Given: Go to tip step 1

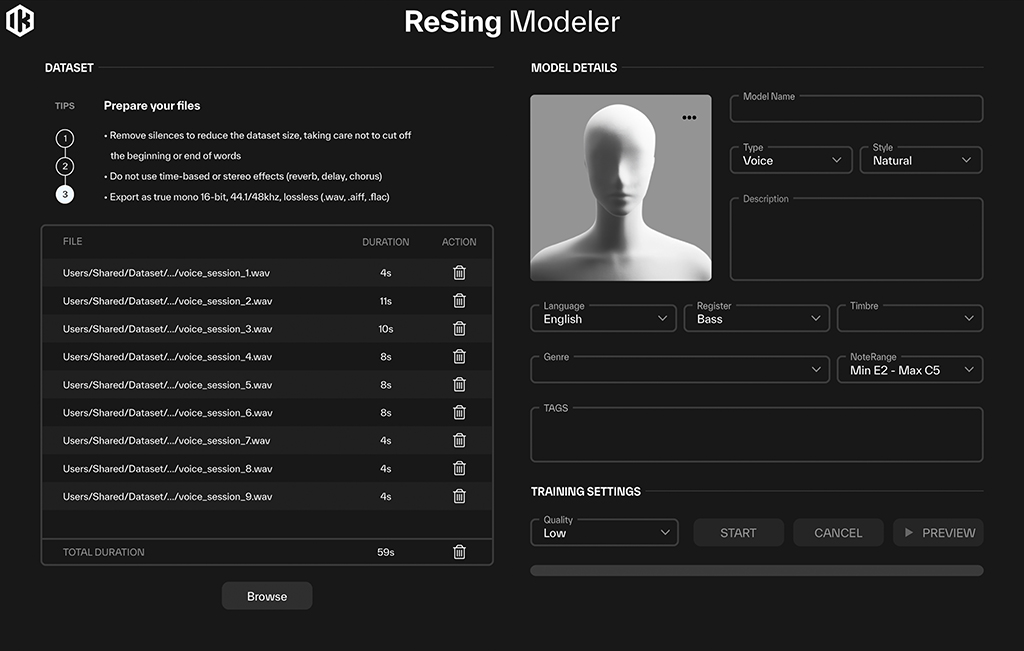Looking at the screenshot, I should 65,138.
